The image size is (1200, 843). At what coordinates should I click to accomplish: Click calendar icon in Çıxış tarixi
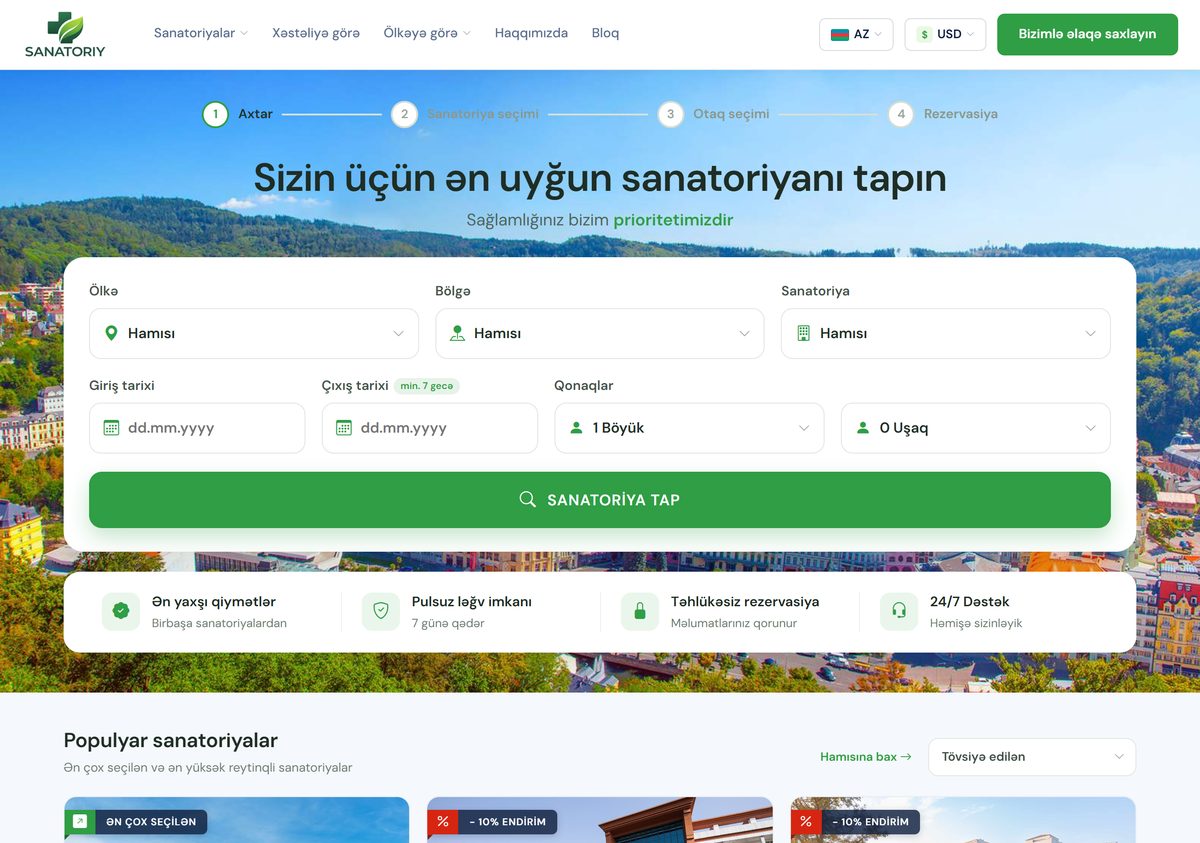(344, 428)
